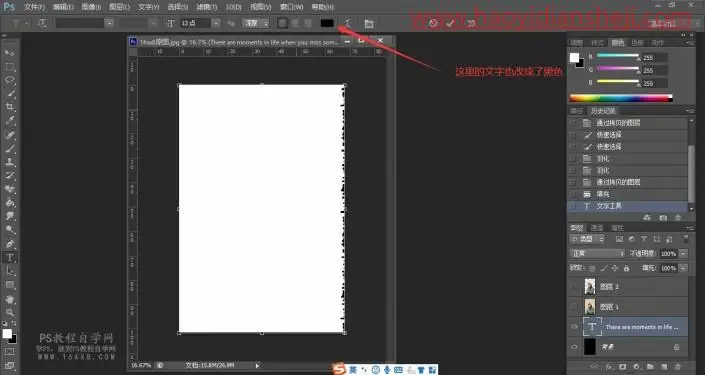Show hidden layer 图层 1
Screen dimensions: 705x375
574,307
